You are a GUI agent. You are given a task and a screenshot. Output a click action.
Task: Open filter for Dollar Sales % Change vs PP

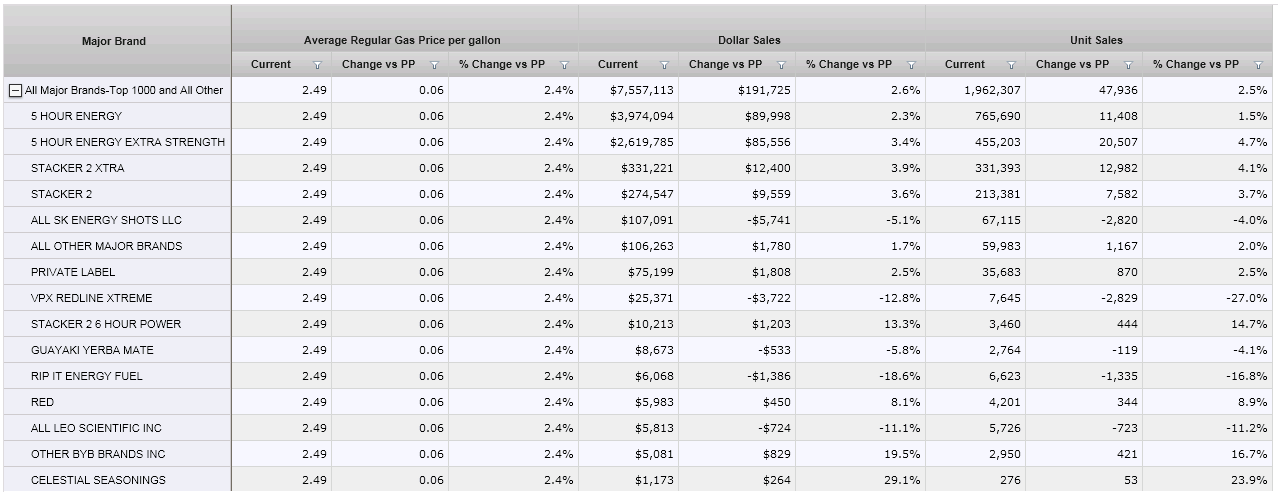[x=911, y=65]
